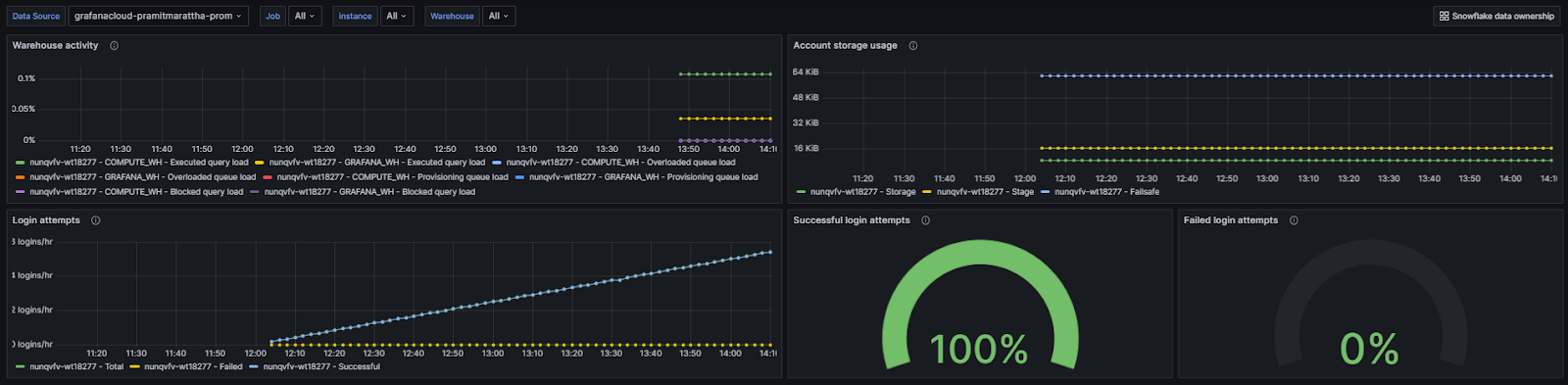Click the Data Source variable label
The image size is (1568, 385).
36,16
